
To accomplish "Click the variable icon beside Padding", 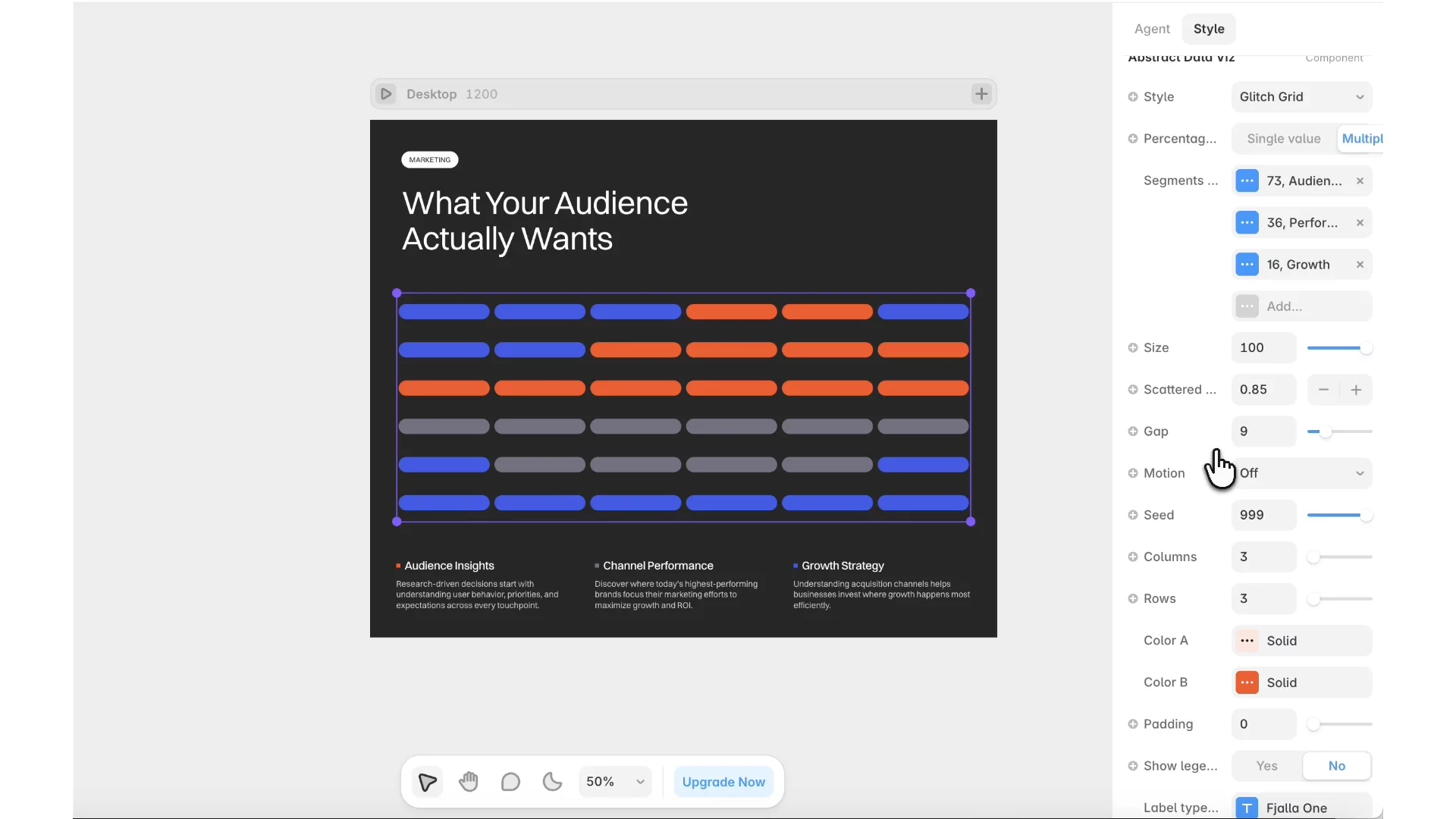I will coord(1133,724).
